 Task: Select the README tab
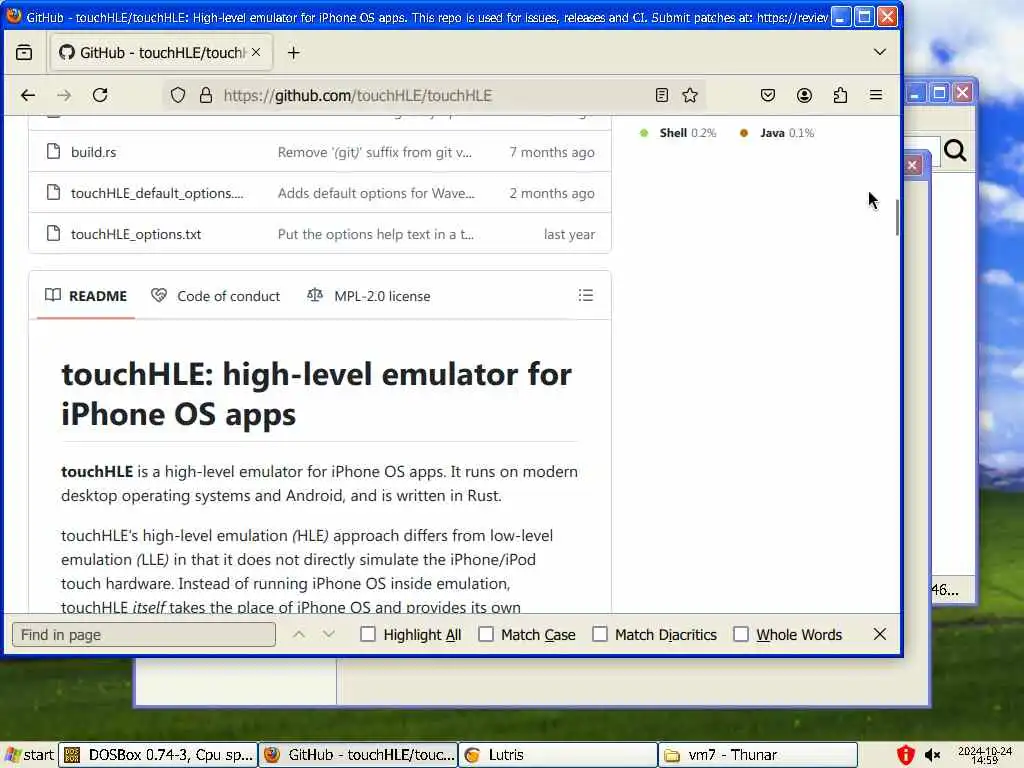86,296
